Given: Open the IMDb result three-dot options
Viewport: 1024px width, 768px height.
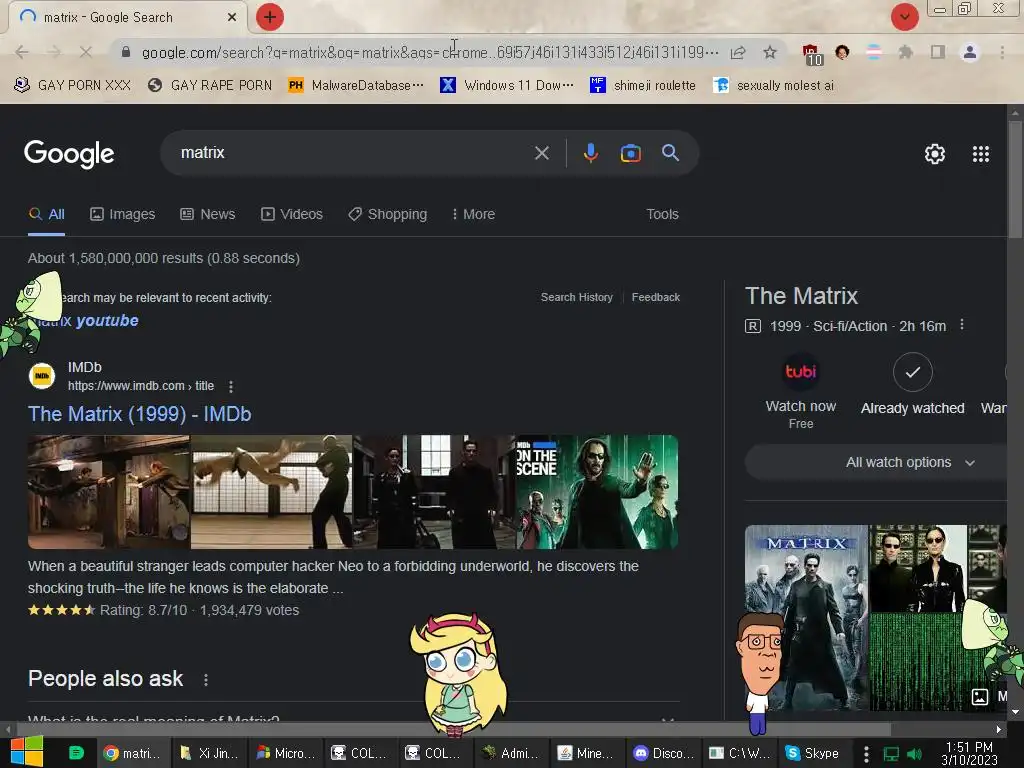Looking at the screenshot, I should pos(231,387).
